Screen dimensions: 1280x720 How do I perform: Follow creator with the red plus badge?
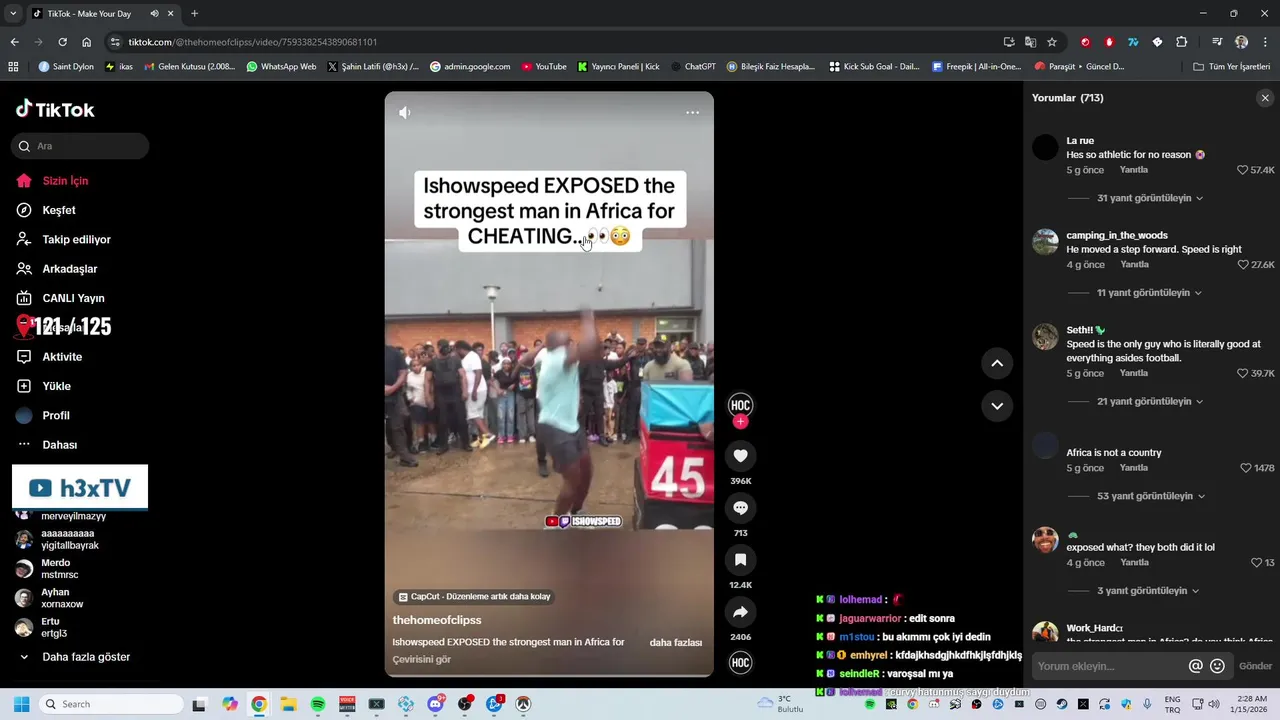coord(740,422)
